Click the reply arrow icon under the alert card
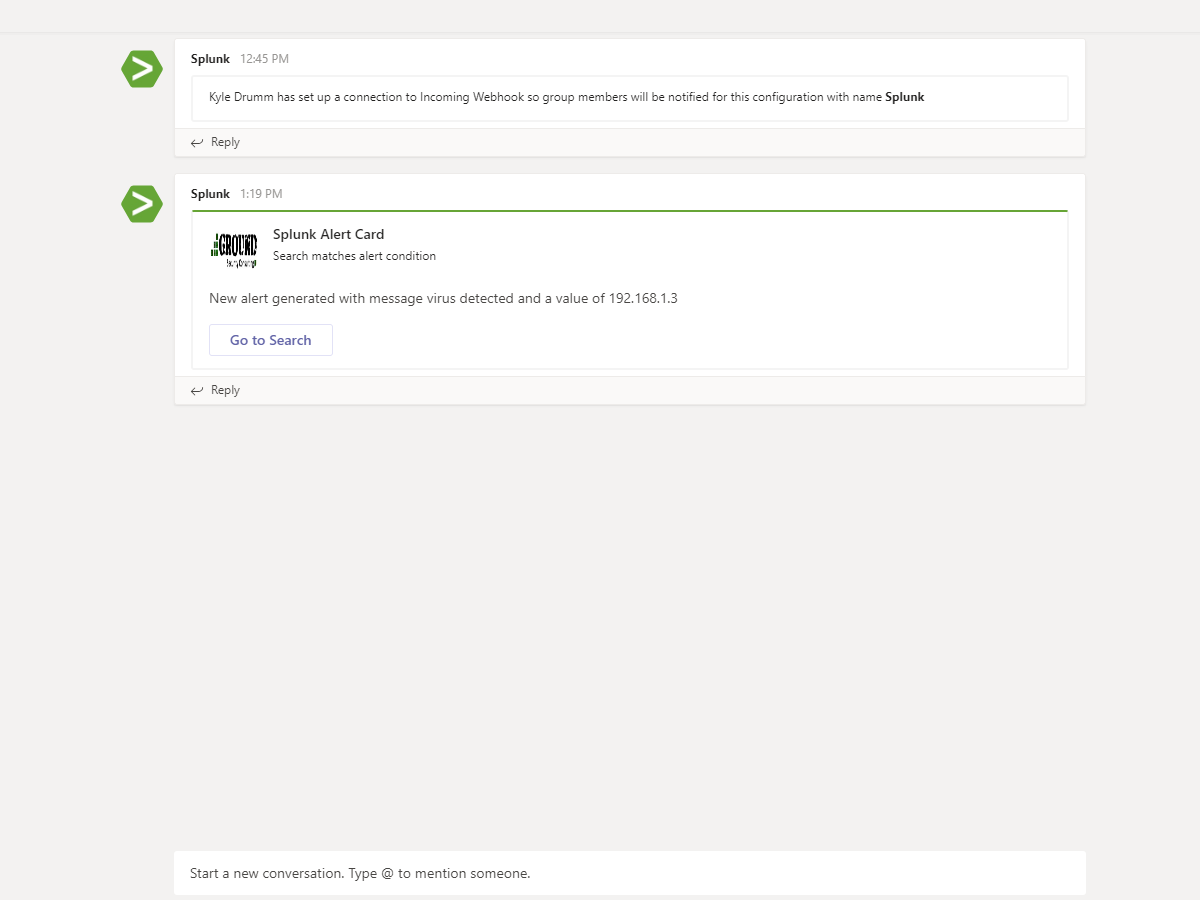Image resolution: width=1200 pixels, height=900 pixels. tap(197, 391)
